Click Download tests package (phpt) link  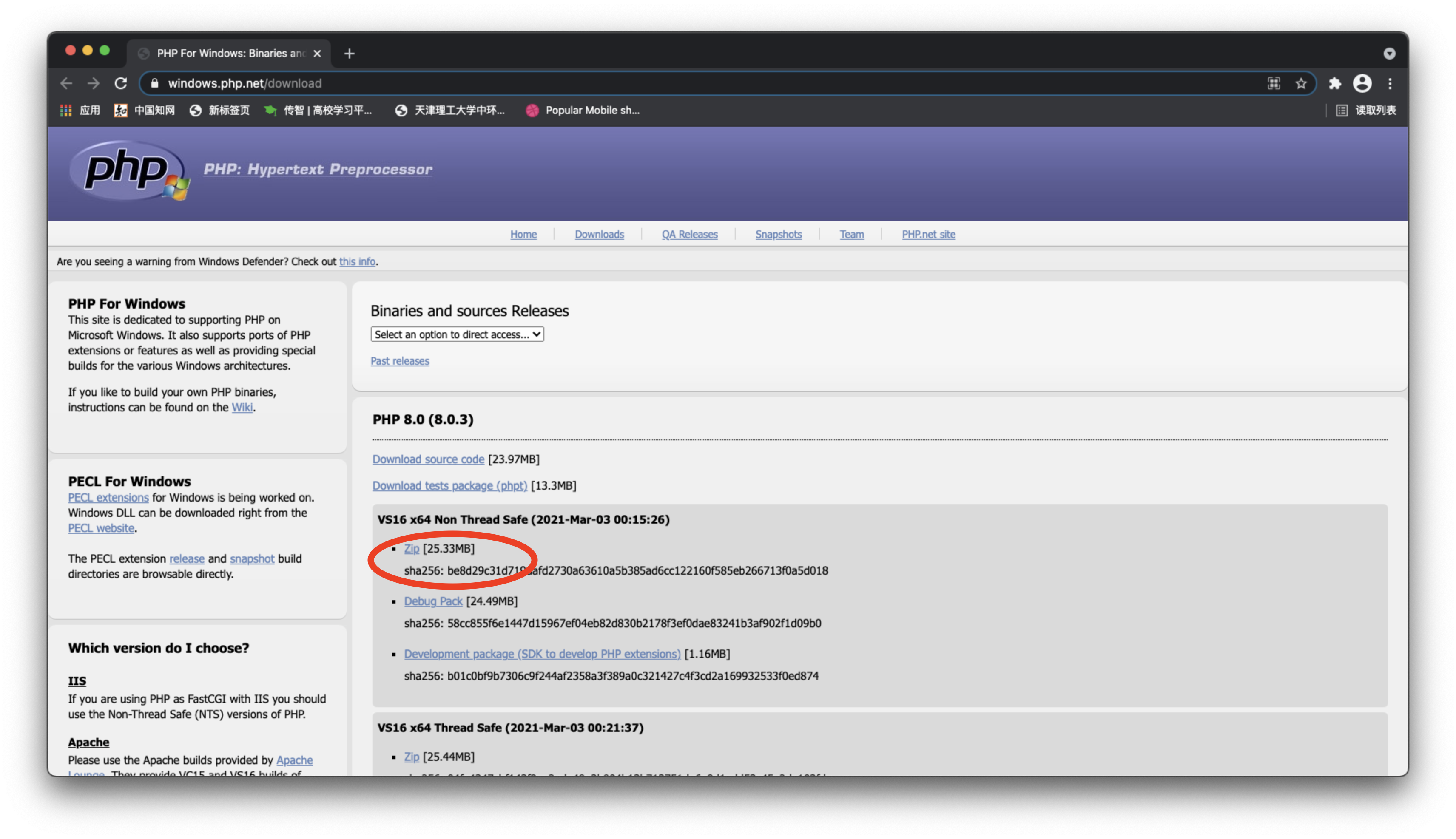[x=449, y=486]
